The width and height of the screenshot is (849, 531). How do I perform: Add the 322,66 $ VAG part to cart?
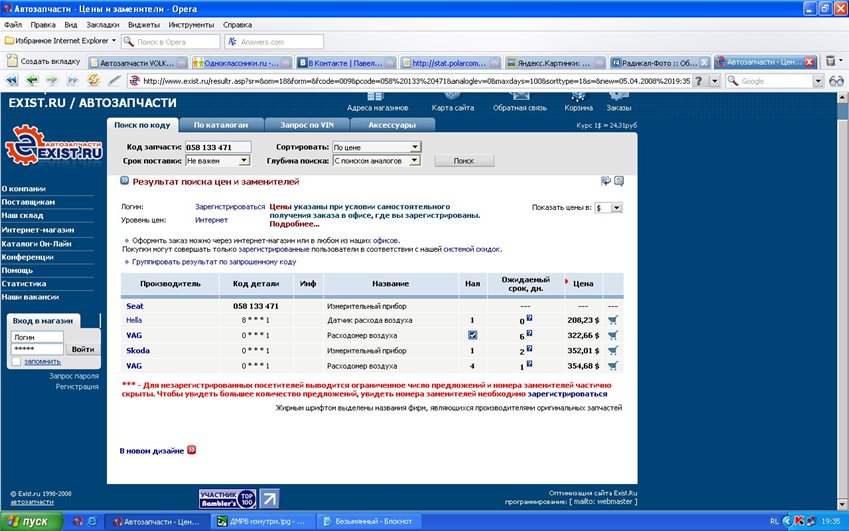tap(612, 335)
